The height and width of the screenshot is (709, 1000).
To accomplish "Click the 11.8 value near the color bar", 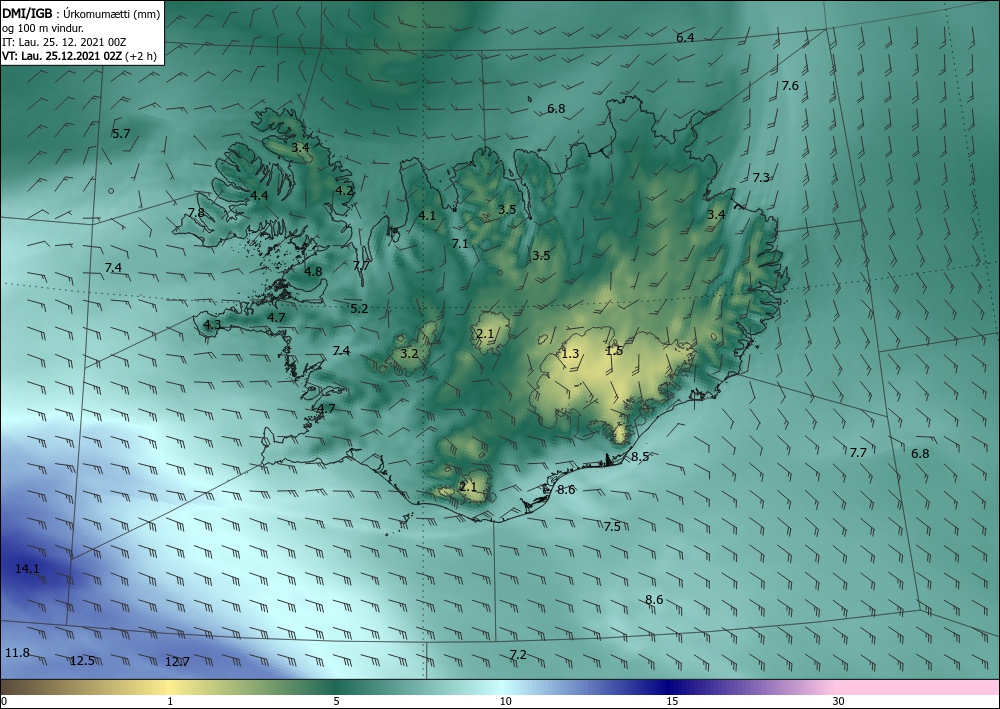I will 17,653.
